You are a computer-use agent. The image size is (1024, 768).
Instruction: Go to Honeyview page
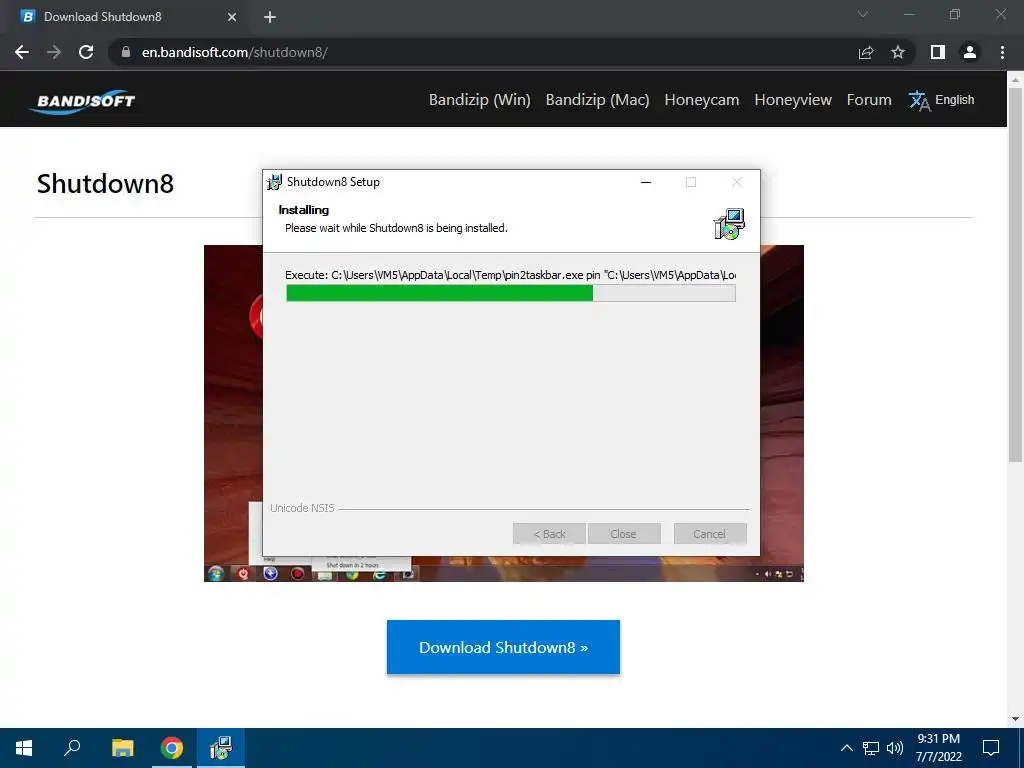793,100
